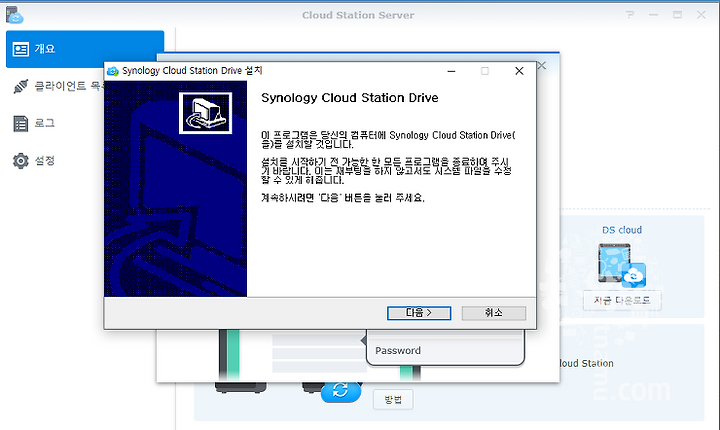The image size is (720, 430).
Task: Click the 취소 button in installer
Action: (494, 313)
